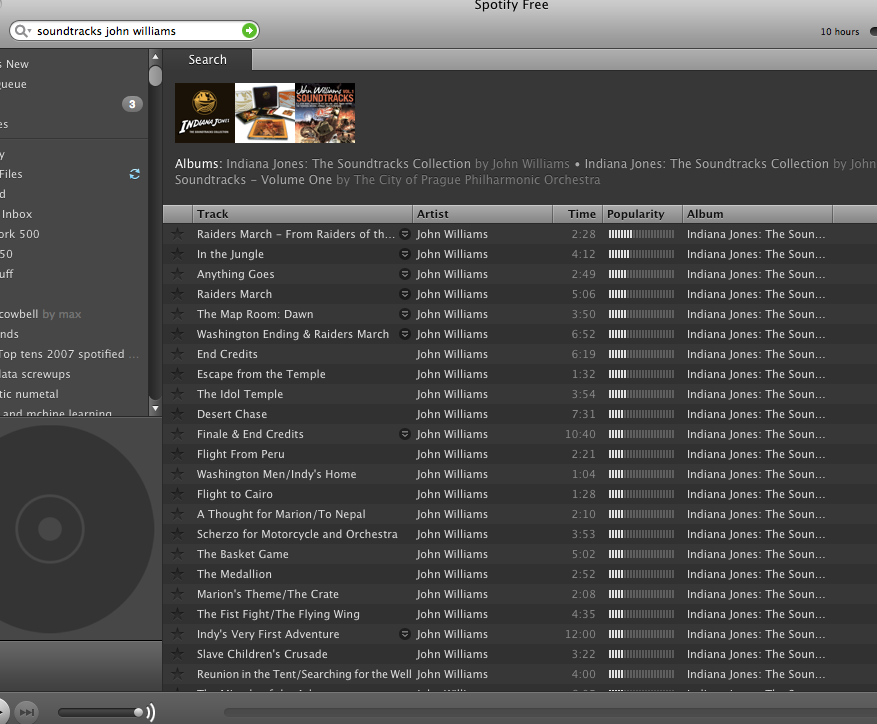Star the track The Medallion
877x724 pixels.
(x=178, y=574)
